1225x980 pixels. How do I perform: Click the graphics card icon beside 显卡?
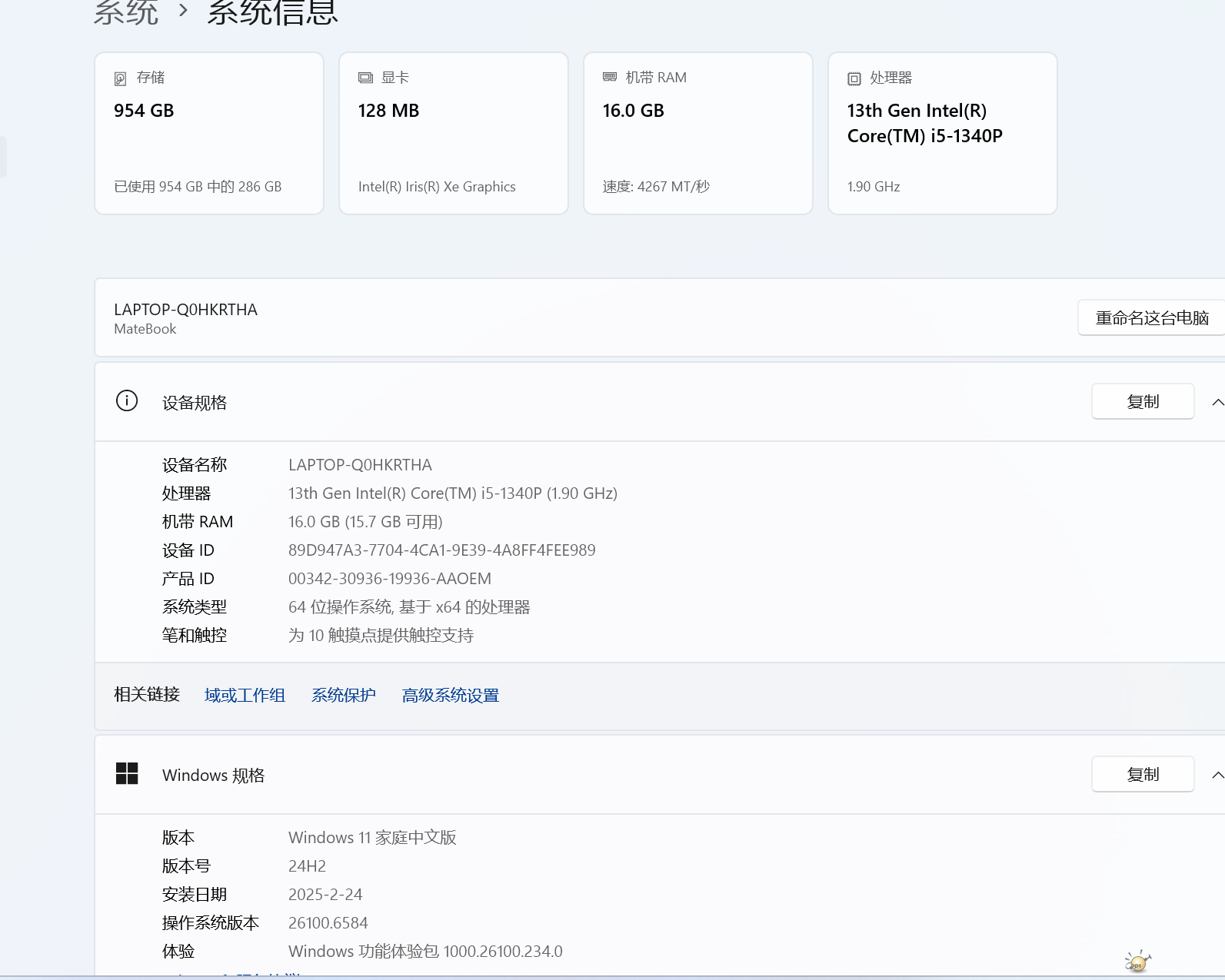pyautogui.click(x=365, y=78)
